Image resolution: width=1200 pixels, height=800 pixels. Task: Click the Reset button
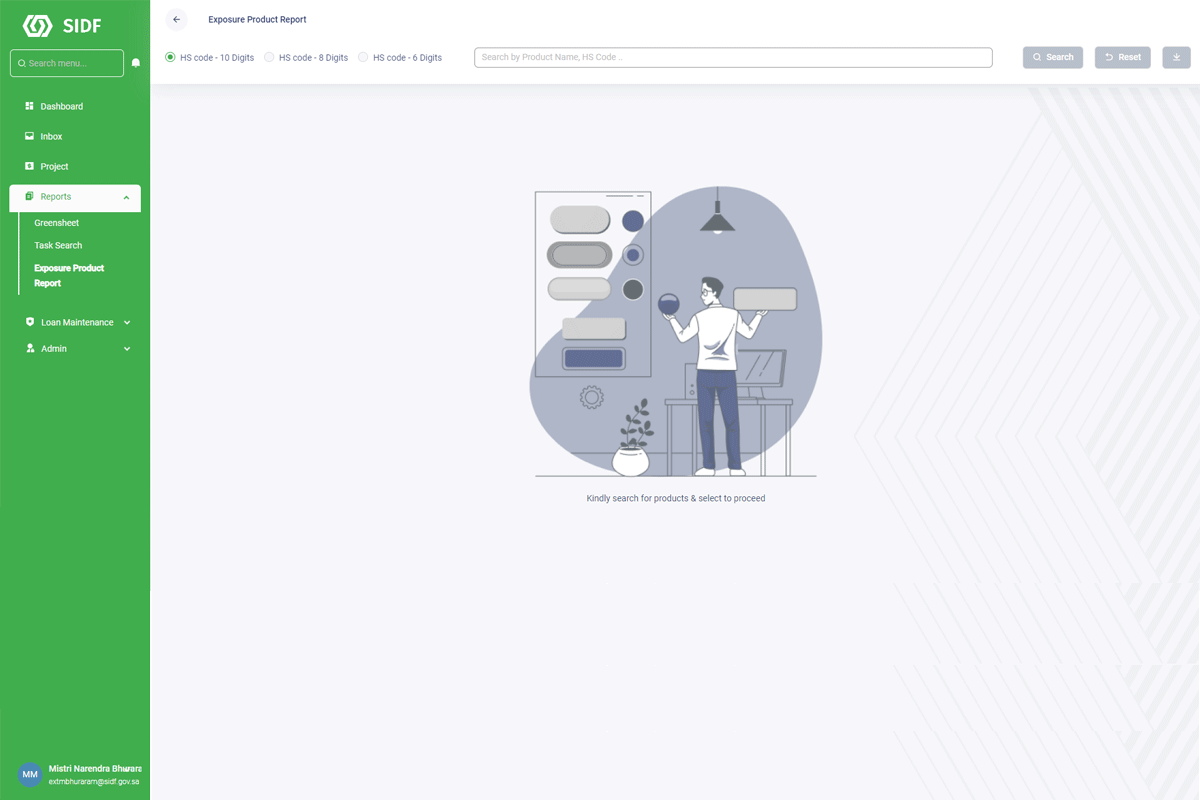(1122, 57)
